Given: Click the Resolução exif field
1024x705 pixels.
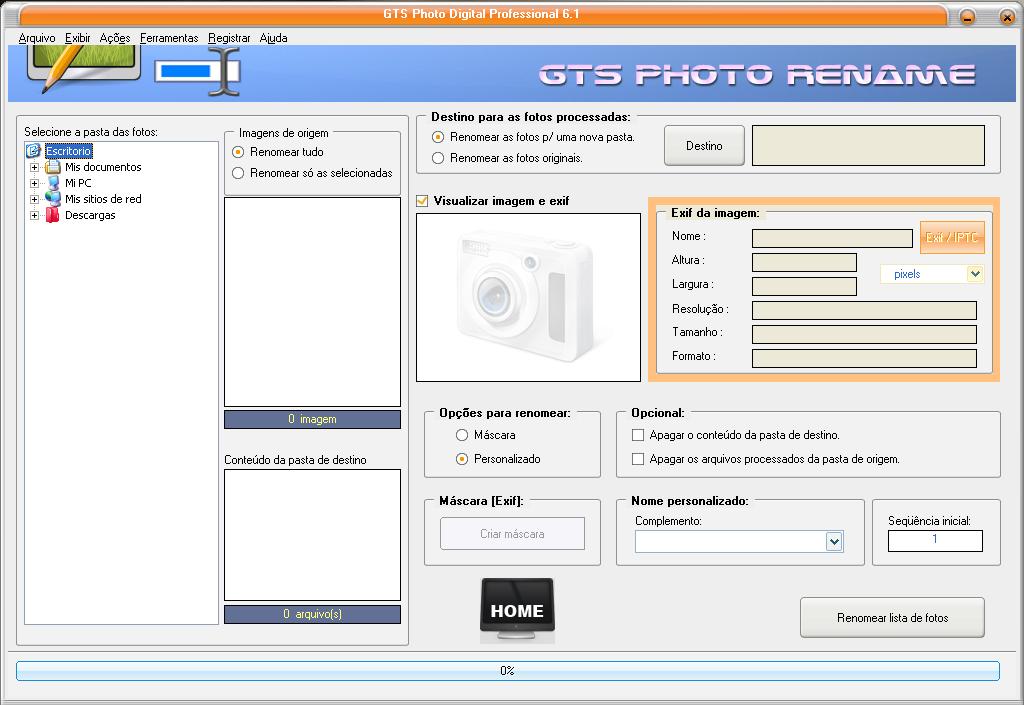Looking at the screenshot, I should (864, 311).
